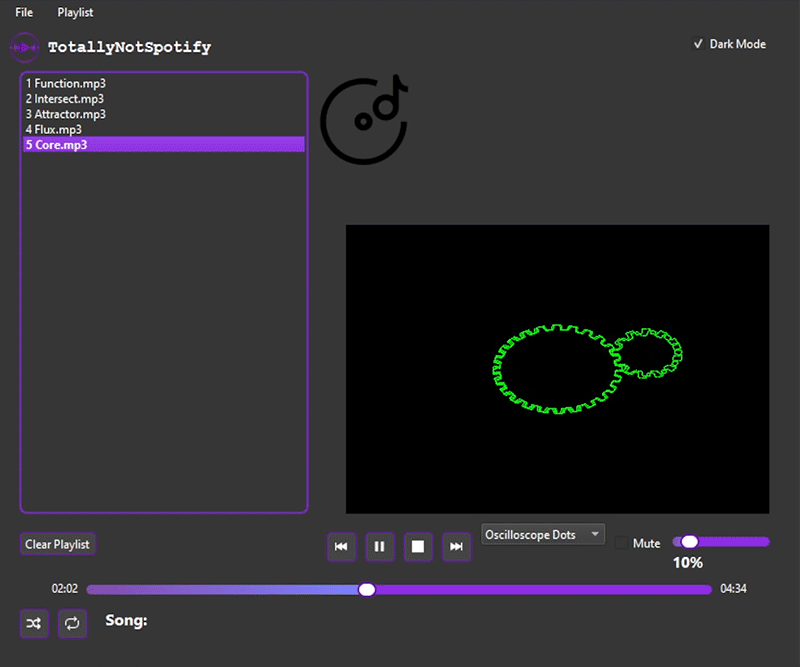The image size is (800, 667).
Task: Enable shuffle playback mode
Action: (34, 623)
